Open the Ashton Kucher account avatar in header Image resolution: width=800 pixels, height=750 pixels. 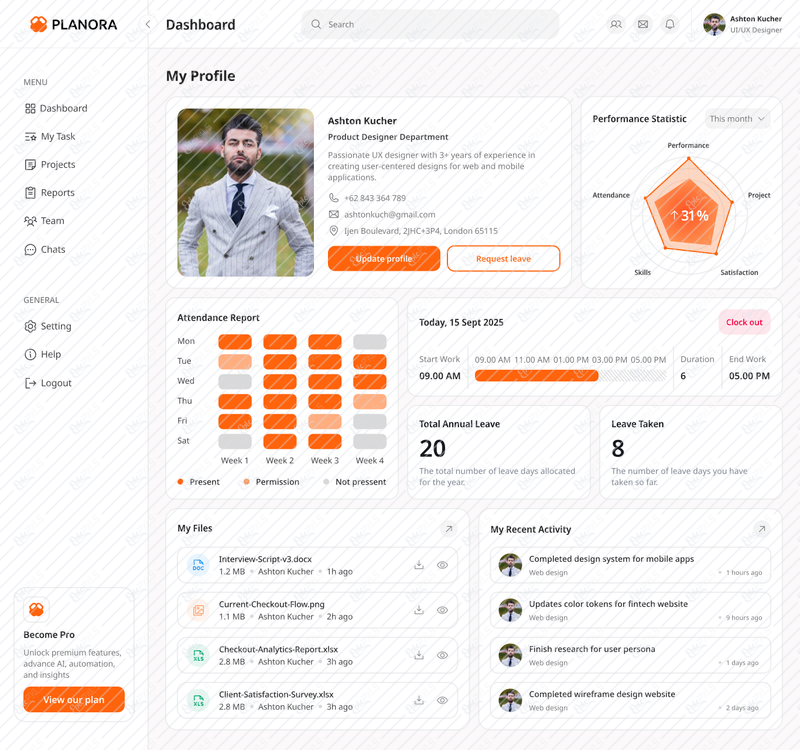714,24
